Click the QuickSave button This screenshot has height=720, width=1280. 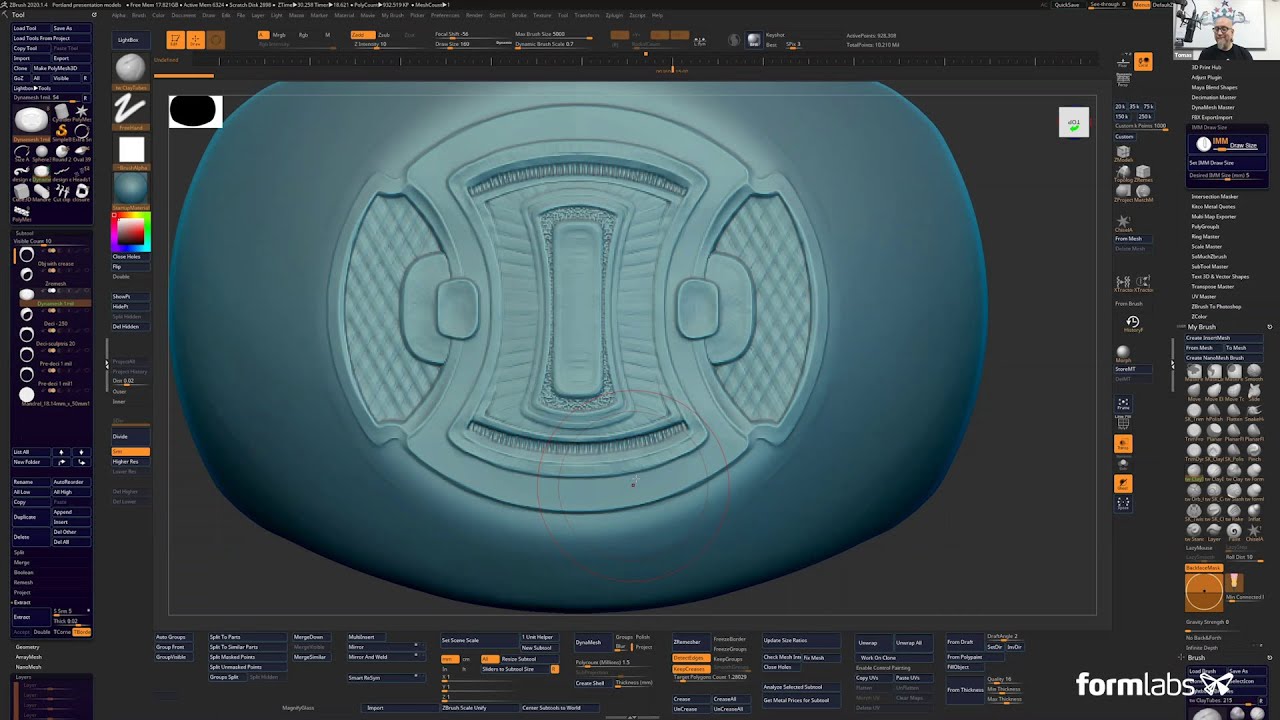(x=1066, y=5)
